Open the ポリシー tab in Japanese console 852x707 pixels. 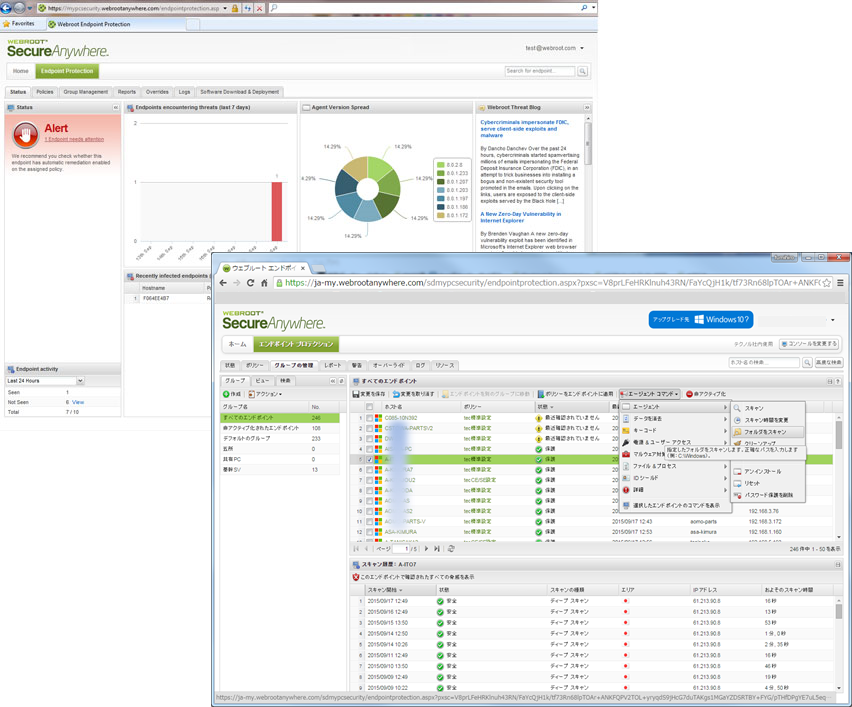point(254,365)
